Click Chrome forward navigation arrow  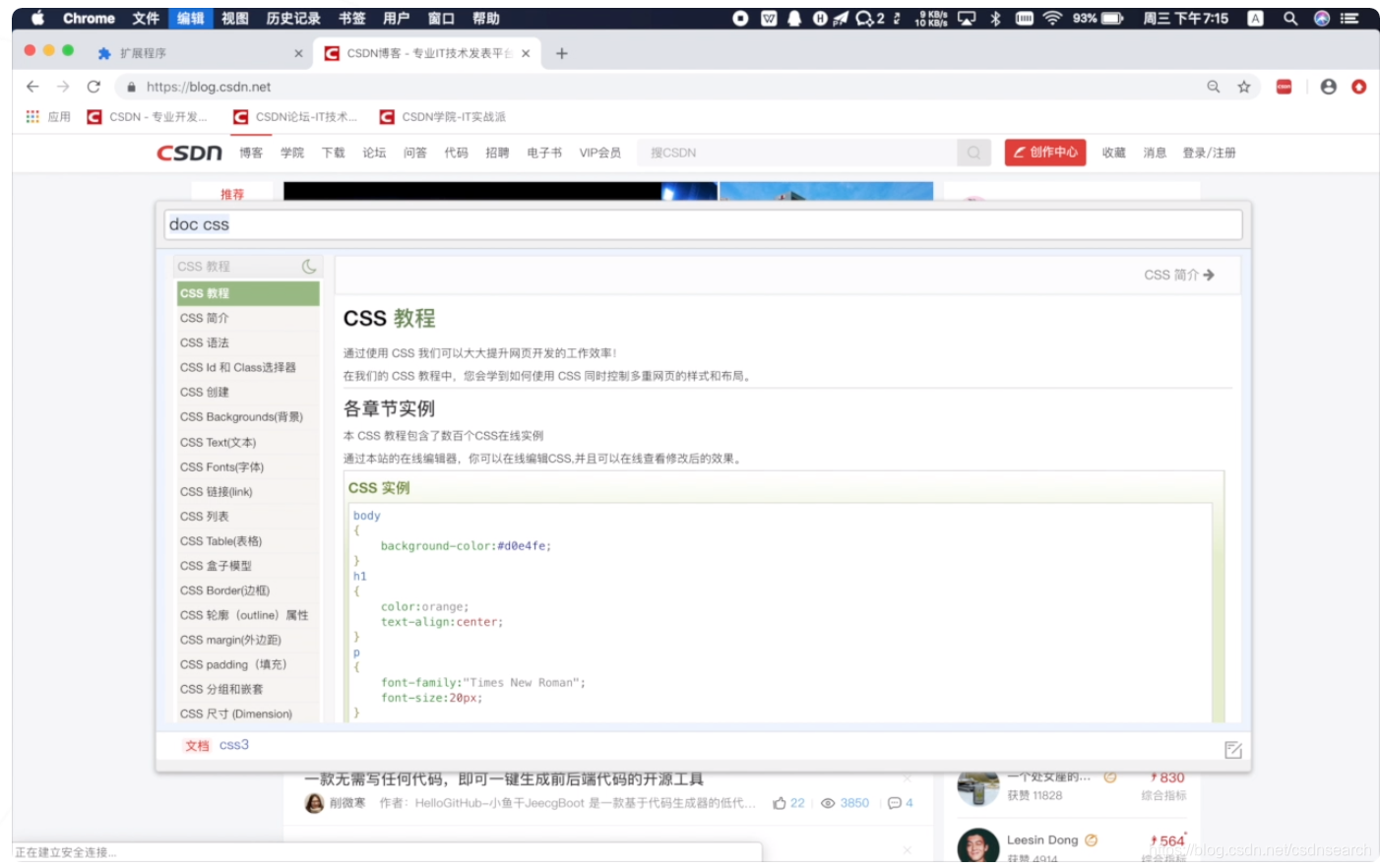click(63, 87)
